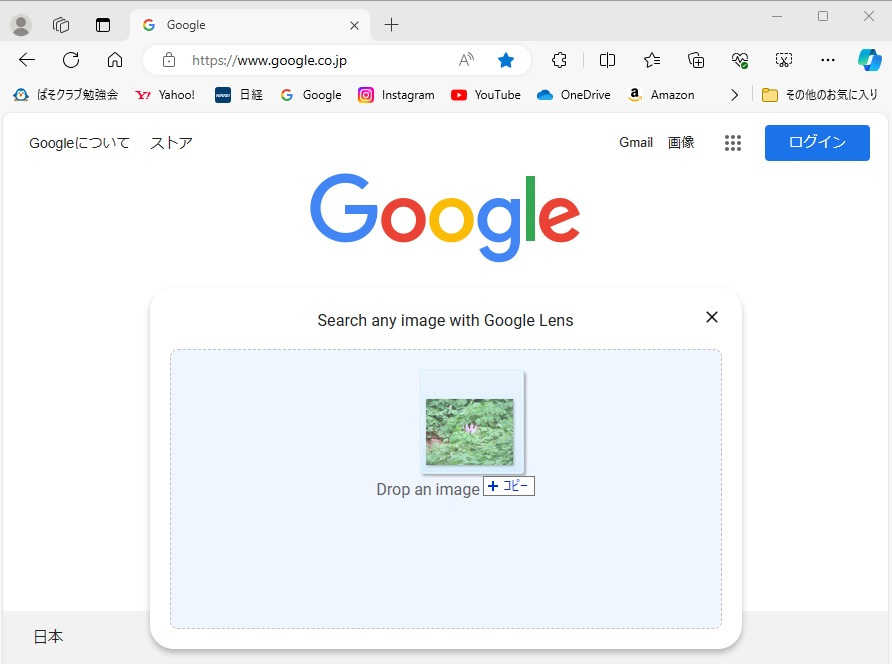The image size is (892, 664).
Task: Close the Google Lens search dialog
Action: point(712,317)
